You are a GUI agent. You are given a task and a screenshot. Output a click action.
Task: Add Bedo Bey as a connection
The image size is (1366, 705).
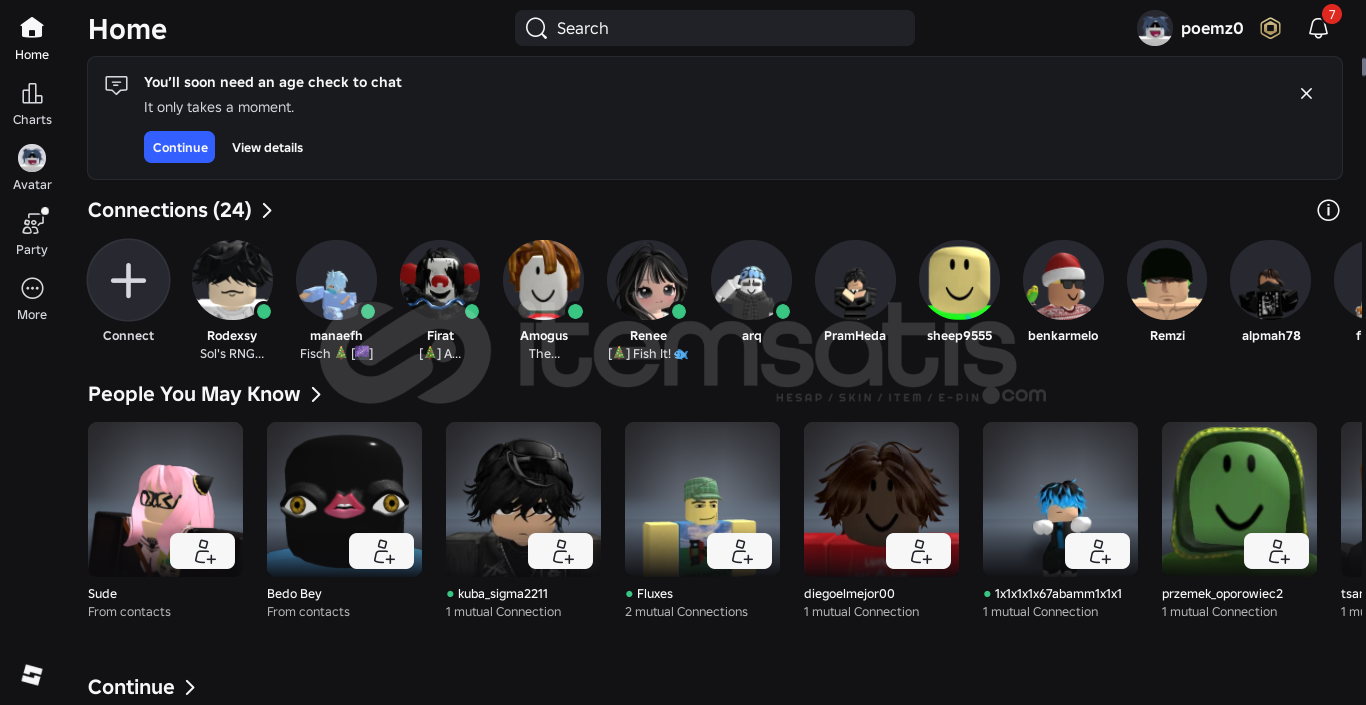pyautogui.click(x=381, y=551)
